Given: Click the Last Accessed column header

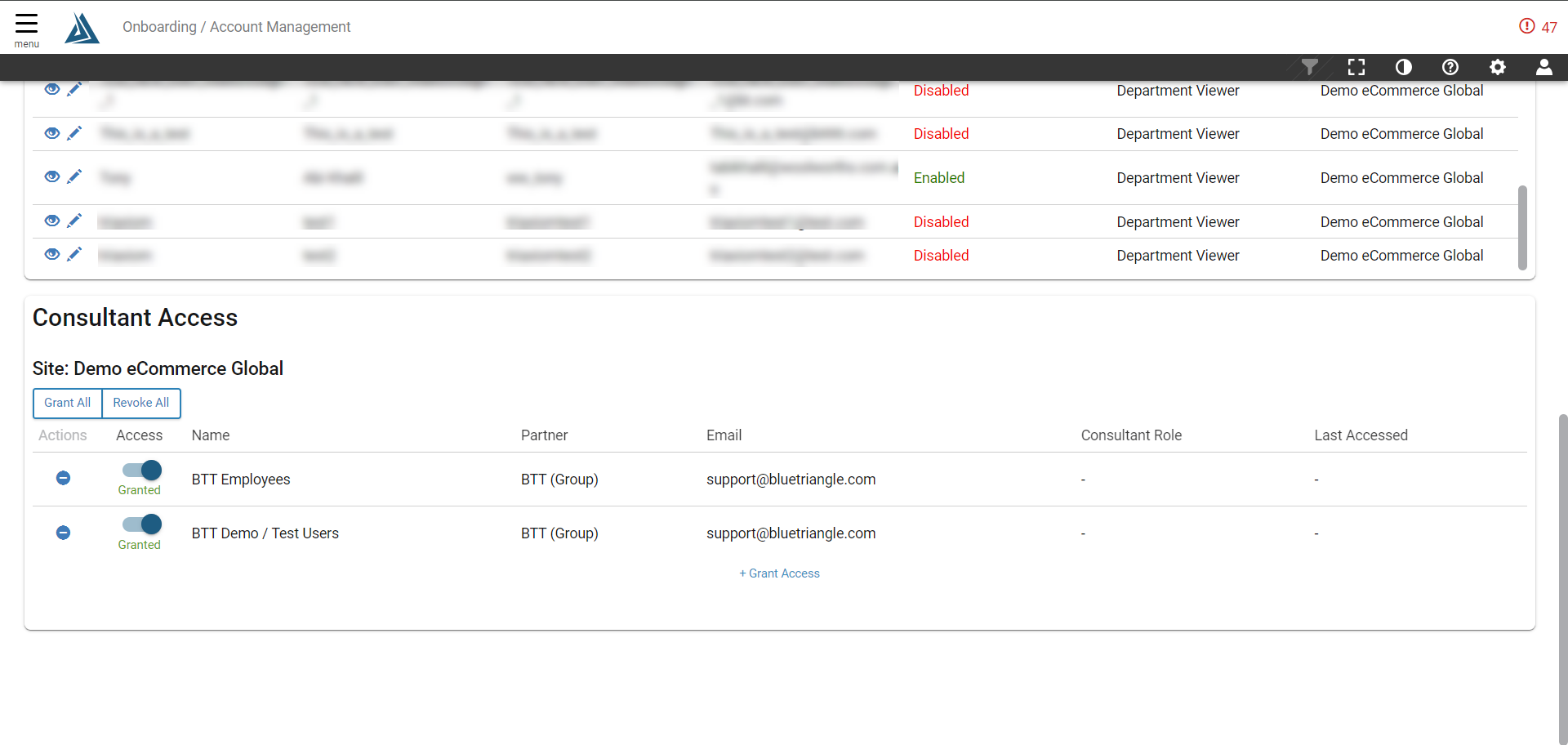Looking at the screenshot, I should (1361, 435).
